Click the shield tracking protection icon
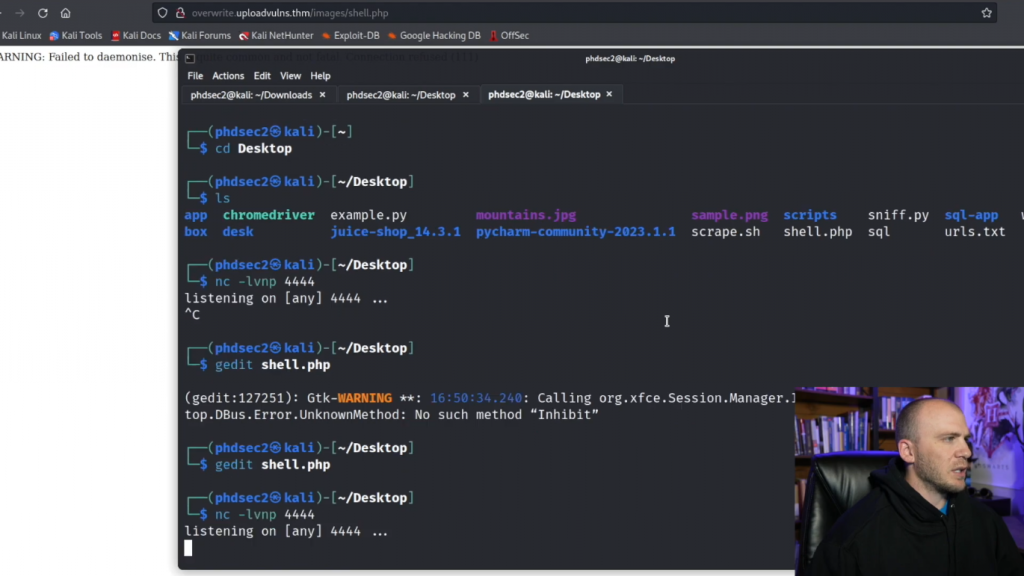The height and width of the screenshot is (576, 1024). coord(164,13)
